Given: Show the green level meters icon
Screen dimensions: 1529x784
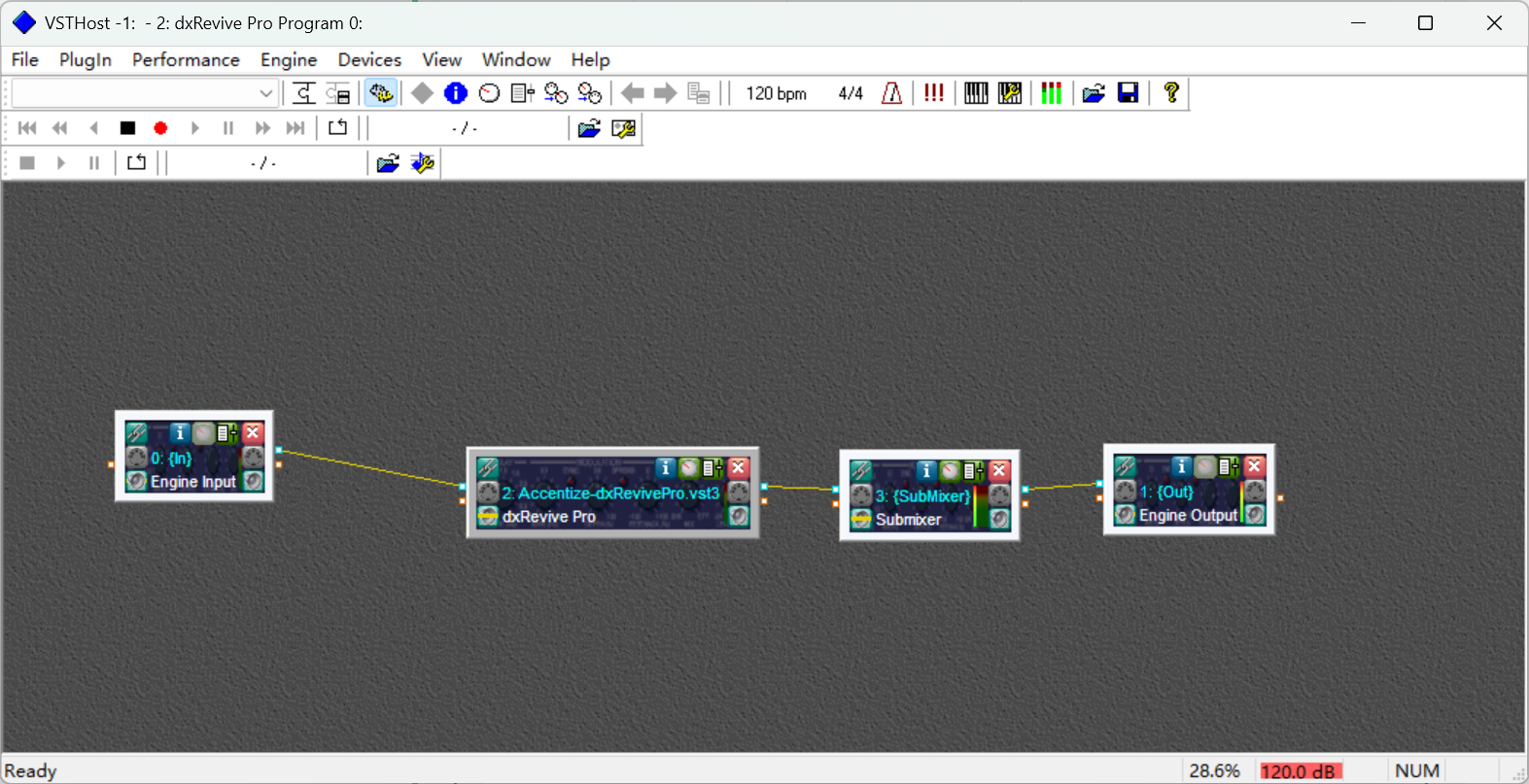Looking at the screenshot, I should [1051, 93].
